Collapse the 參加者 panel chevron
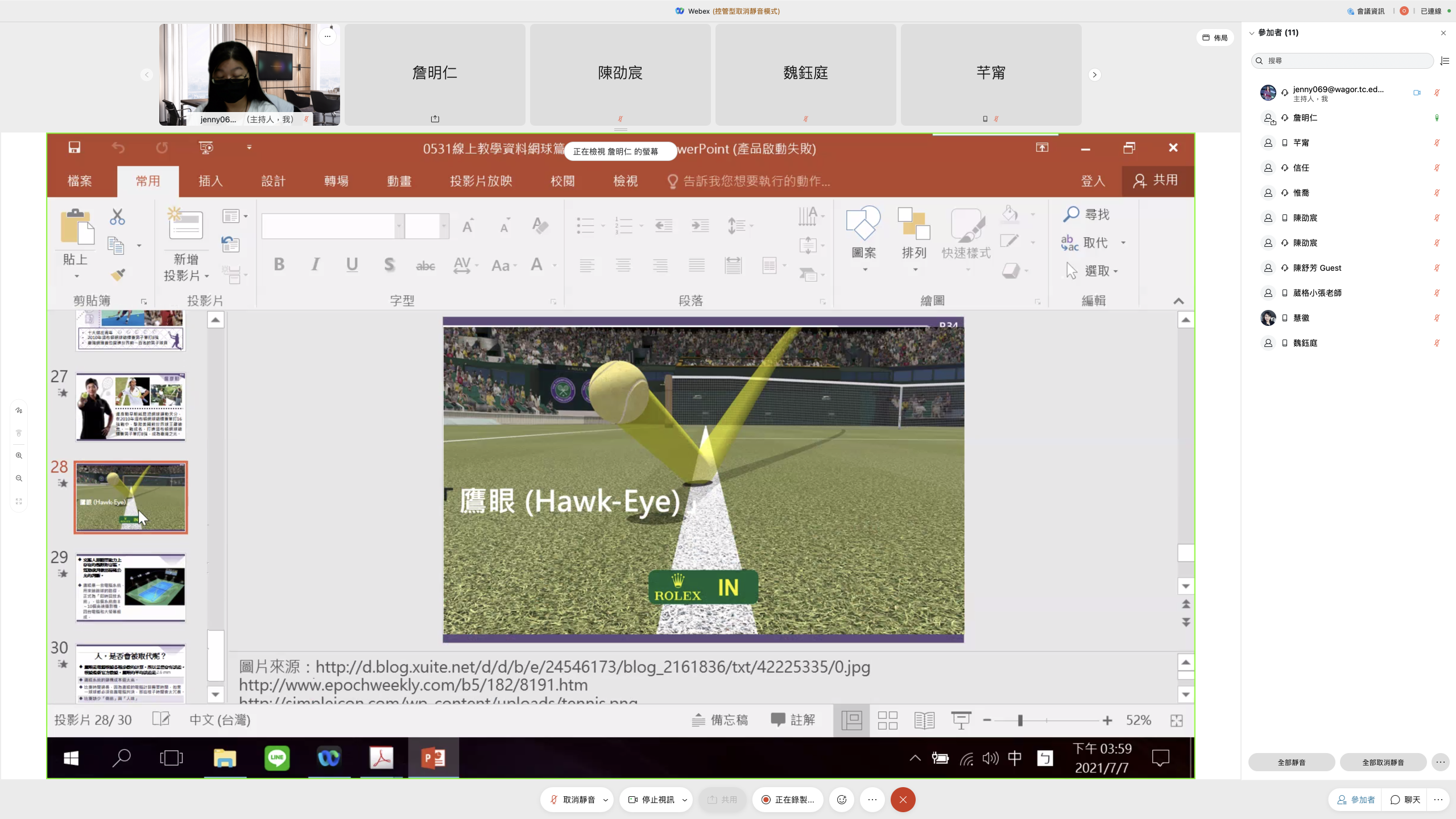1456x819 pixels. 1251,33
